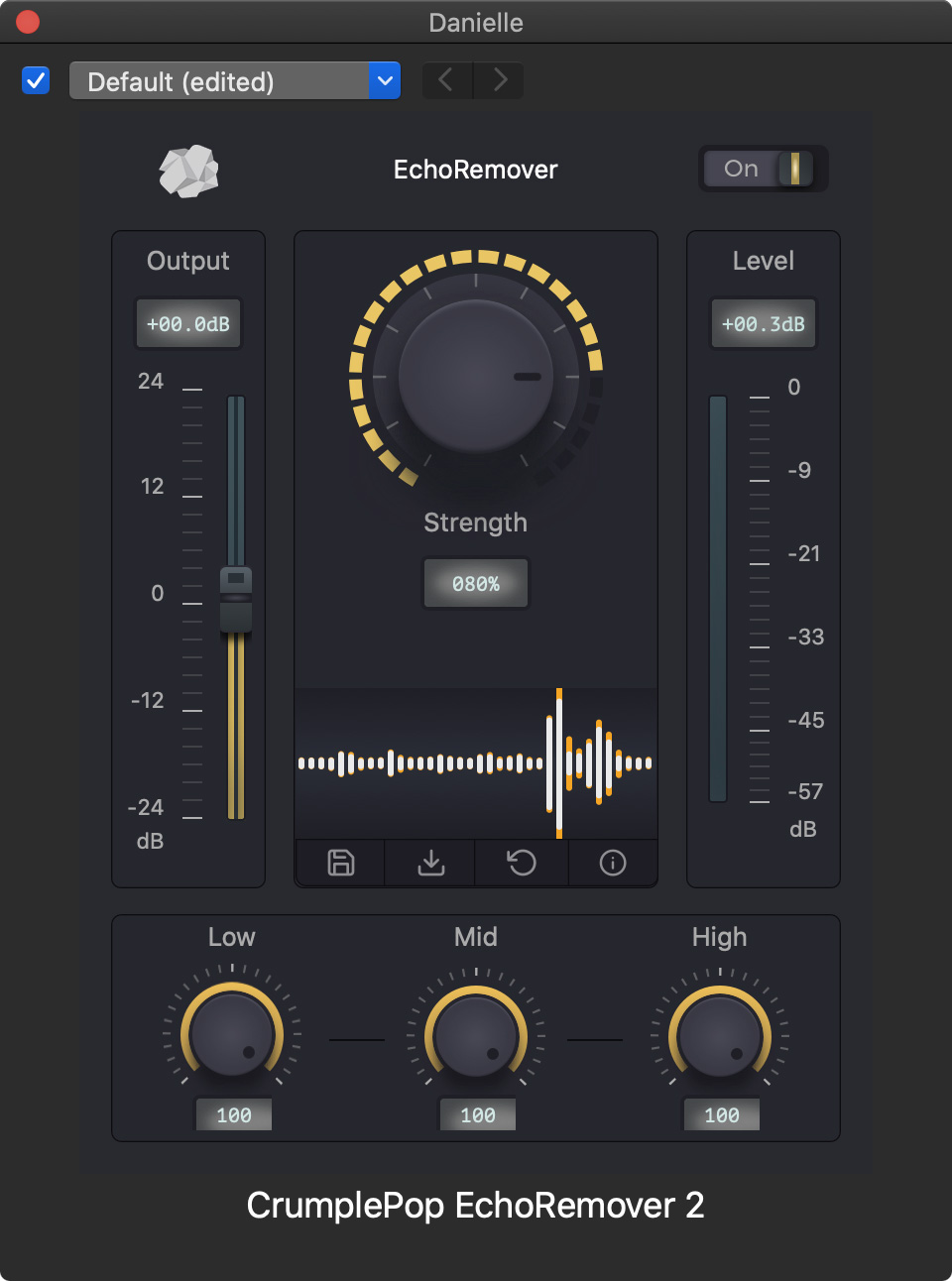Click the High frequency knob
This screenshot has height=1281, width=952.
720,1035
